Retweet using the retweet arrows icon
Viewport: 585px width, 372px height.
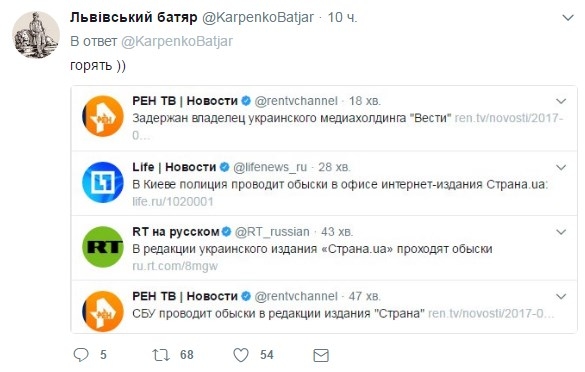pyautogui.click(x=161, y=355)
